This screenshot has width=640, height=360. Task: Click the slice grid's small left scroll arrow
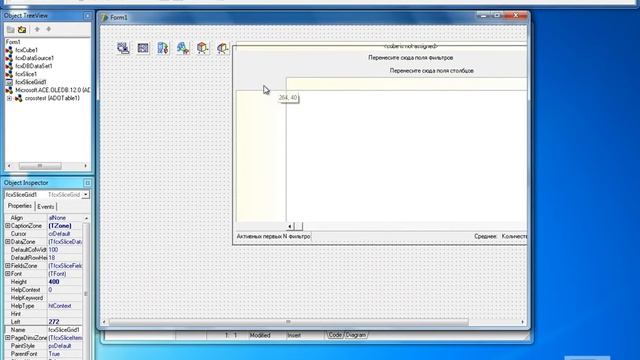tap(290, 226)
